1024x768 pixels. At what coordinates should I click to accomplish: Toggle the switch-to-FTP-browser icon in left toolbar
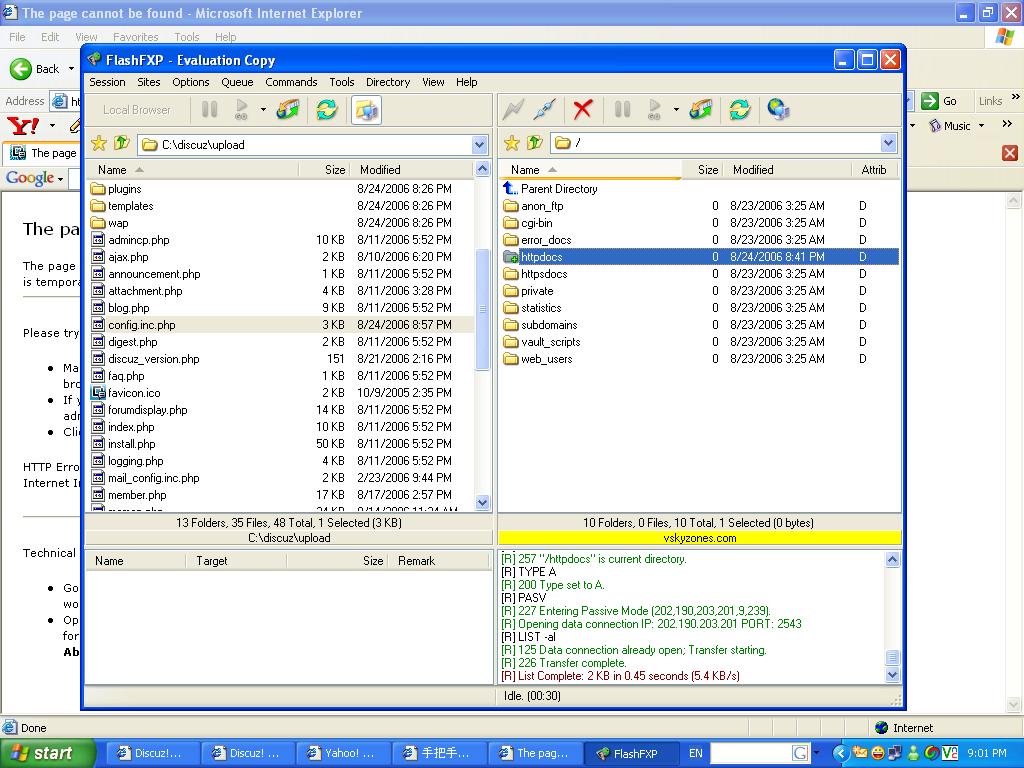pos(366,110)
